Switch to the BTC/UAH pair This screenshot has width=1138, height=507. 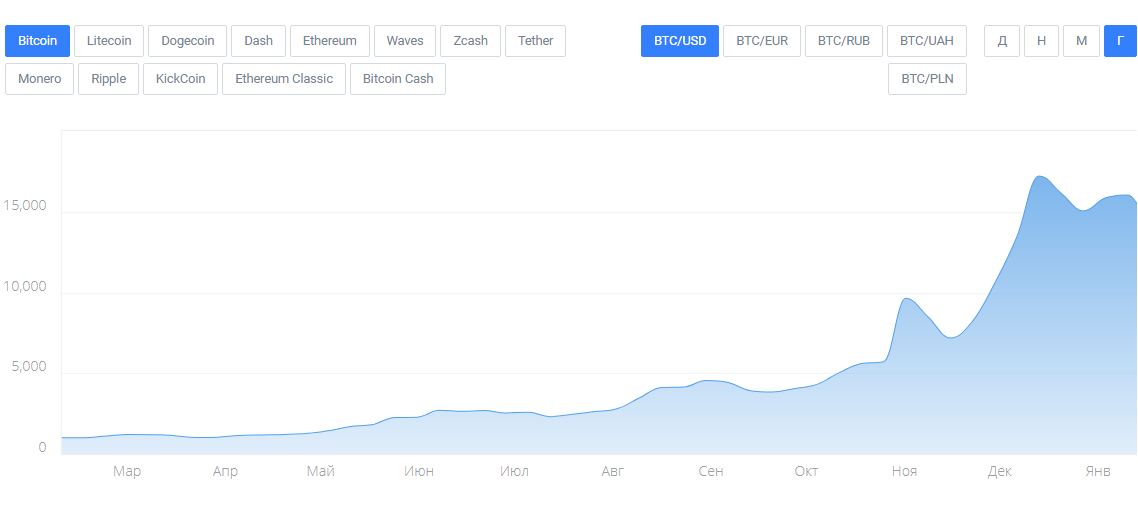(x=927, y=41)
